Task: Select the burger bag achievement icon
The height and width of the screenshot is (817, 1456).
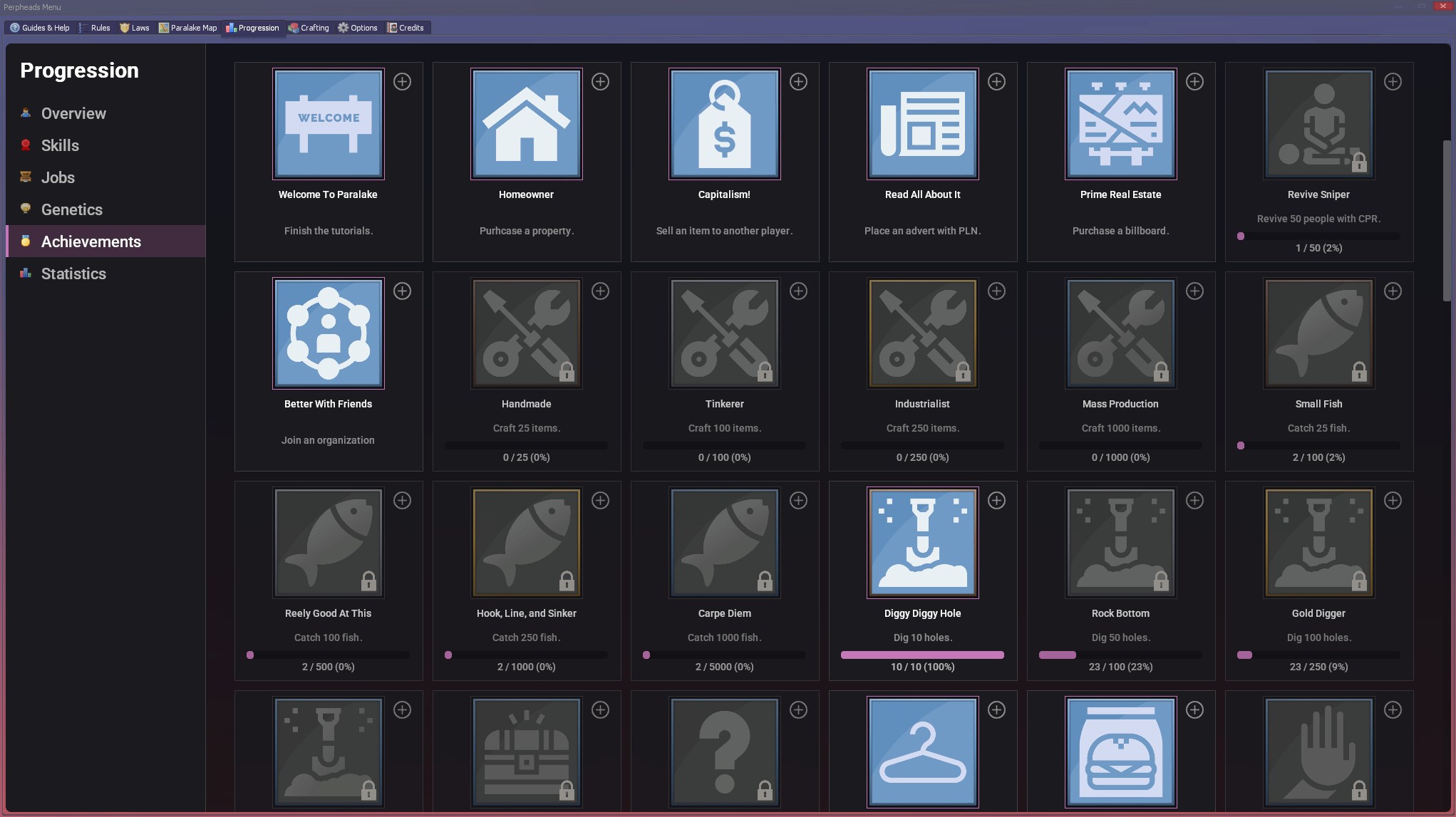Action: [1121, 752]
